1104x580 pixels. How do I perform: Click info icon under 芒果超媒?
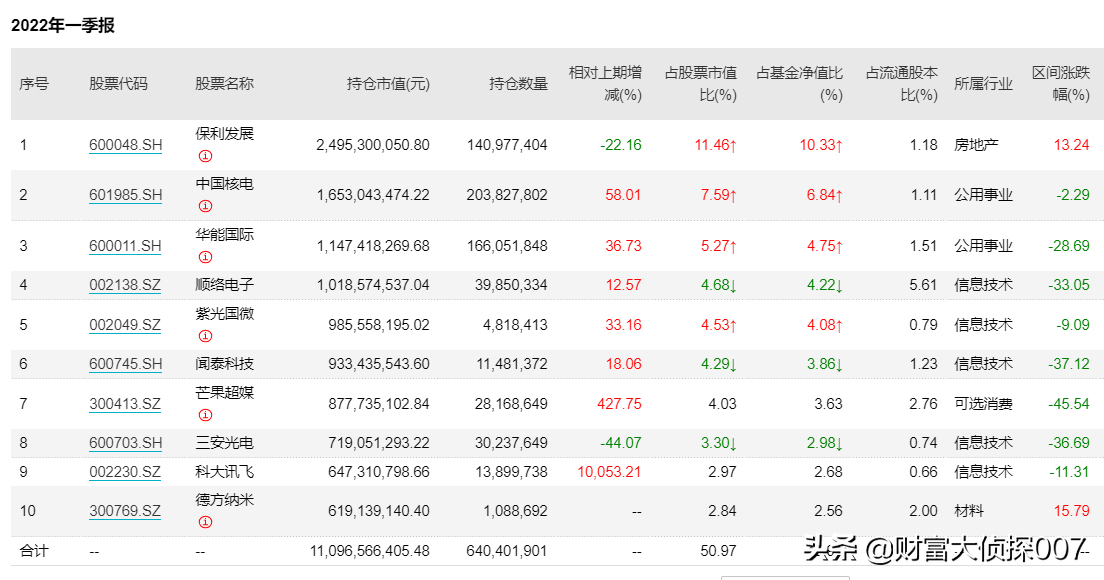205,415
